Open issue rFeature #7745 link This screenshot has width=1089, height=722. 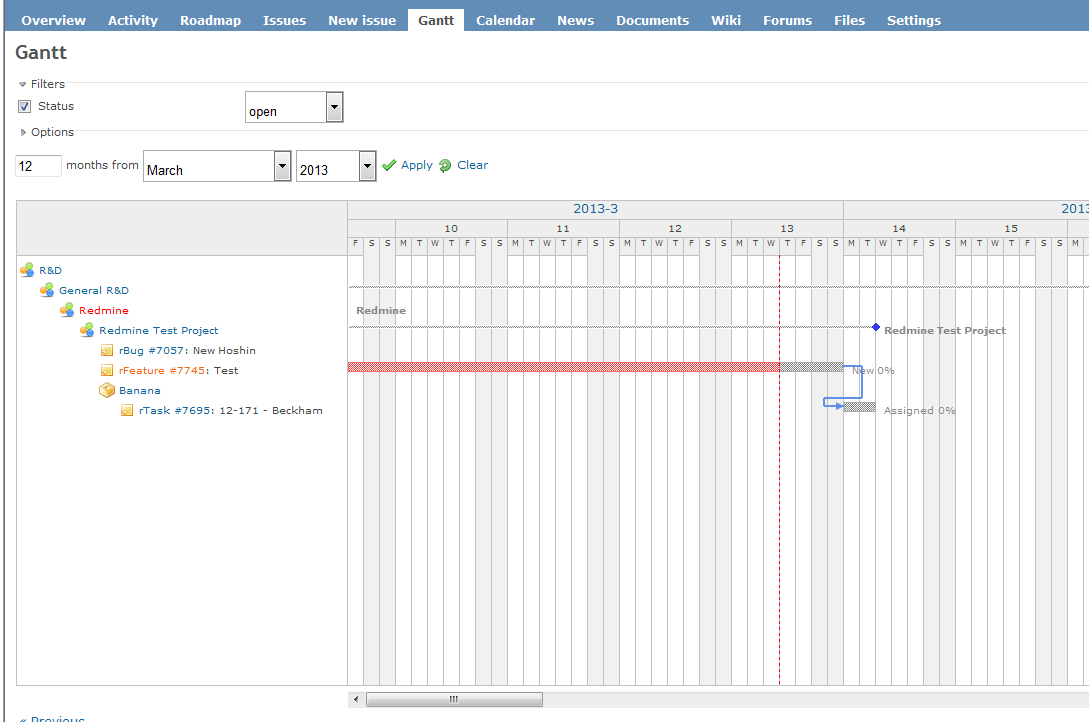point(162,371)
